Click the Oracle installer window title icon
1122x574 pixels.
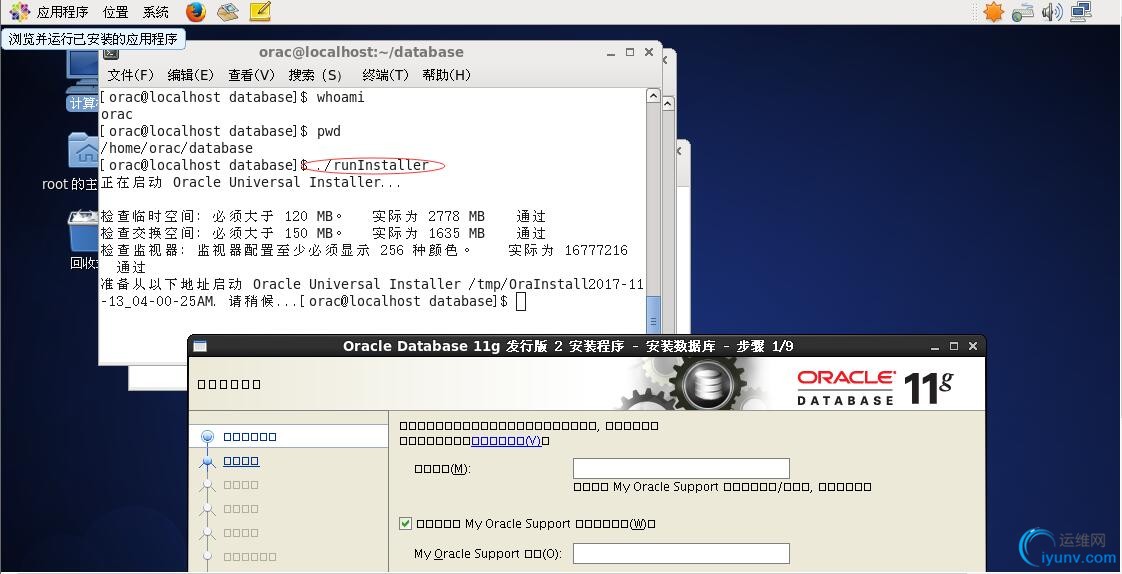(x=200, y=346)
